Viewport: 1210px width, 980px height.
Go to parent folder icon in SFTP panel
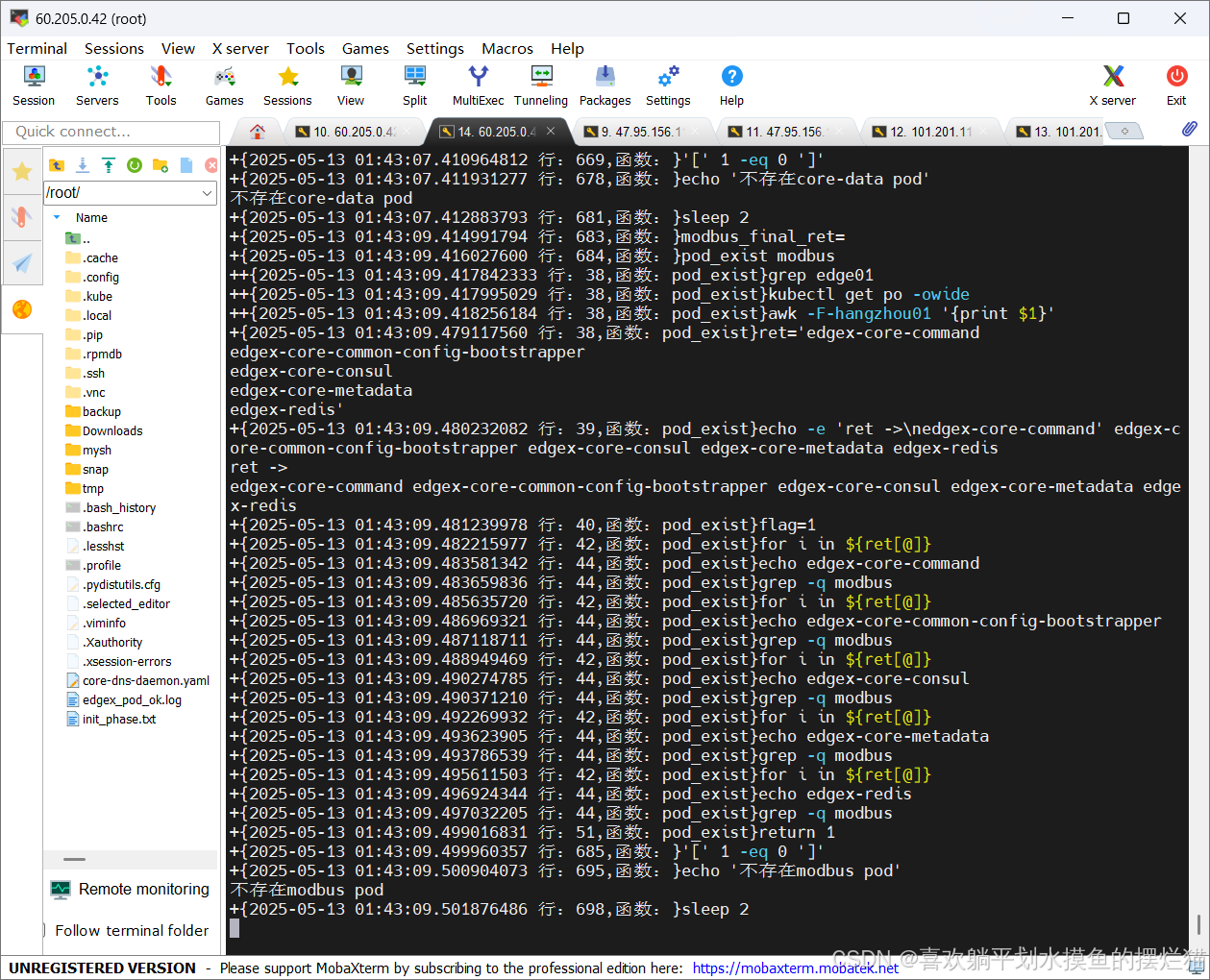pos(57,165)
